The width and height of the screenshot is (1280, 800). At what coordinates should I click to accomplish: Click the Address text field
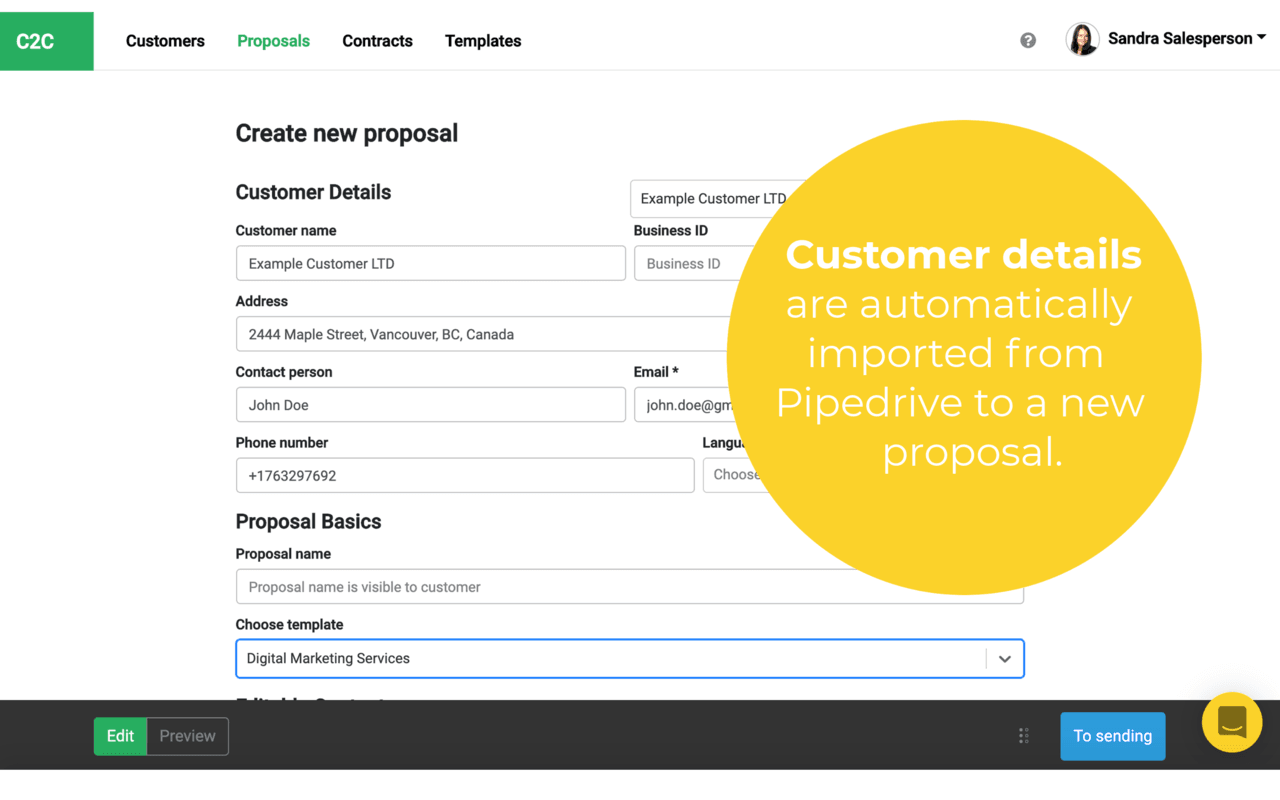point(480,335)
